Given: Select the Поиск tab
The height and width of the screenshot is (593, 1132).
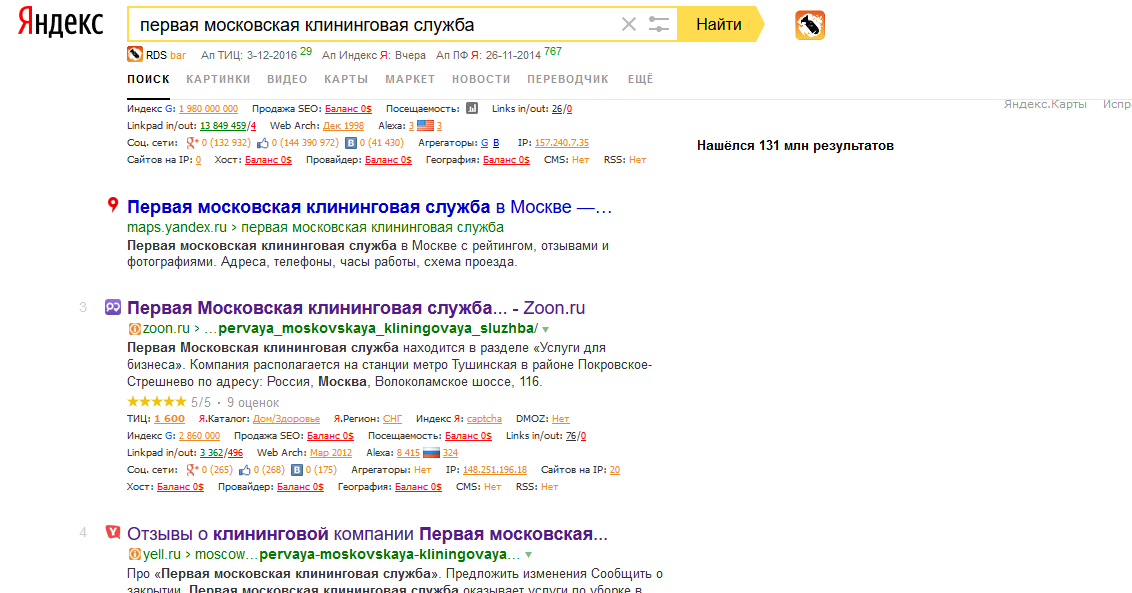Looking at the screenshot, I should [149, 79].
